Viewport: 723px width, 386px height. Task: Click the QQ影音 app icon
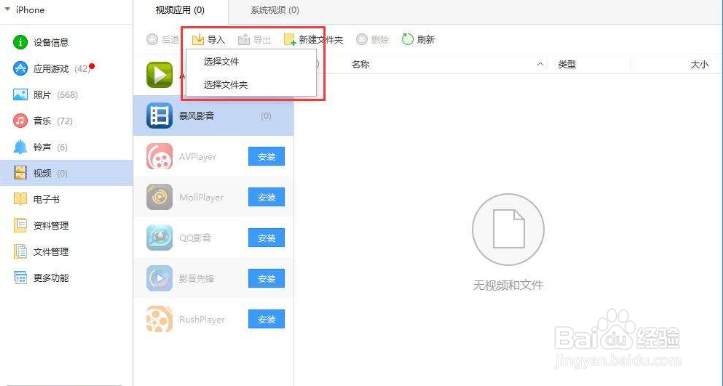tap(160, 238)
